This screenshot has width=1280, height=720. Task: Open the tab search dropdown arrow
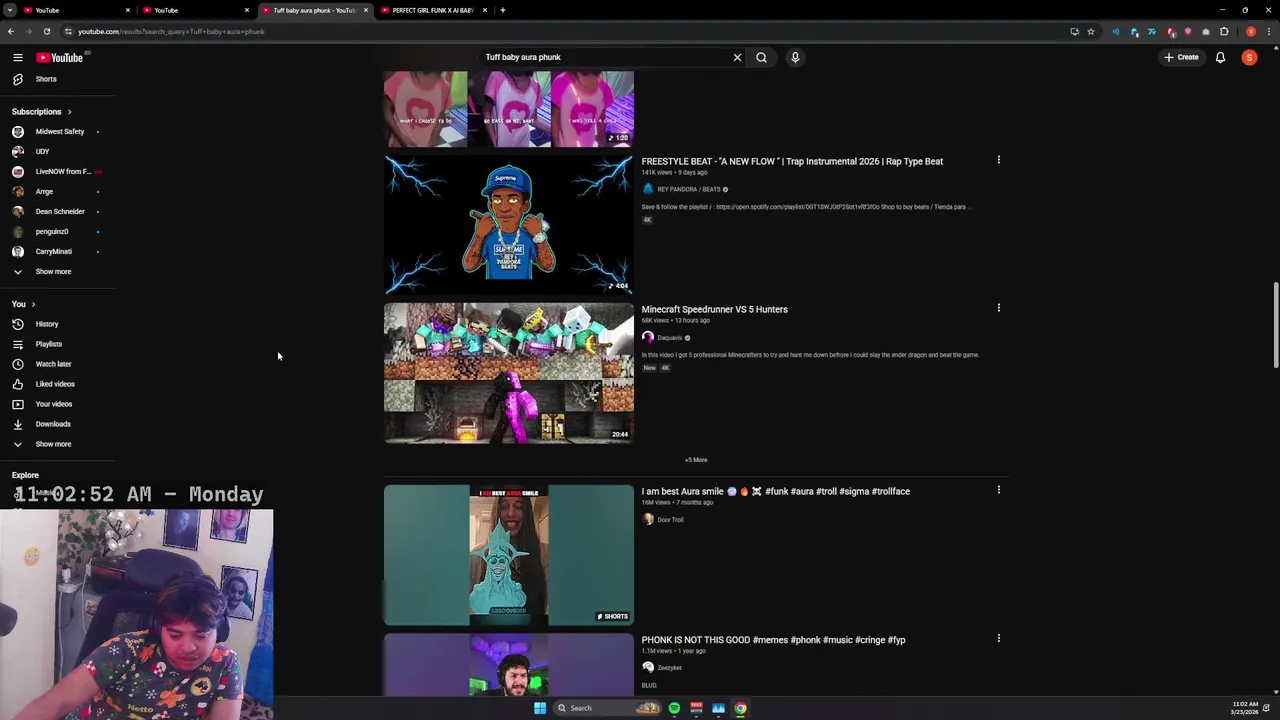(10, 10)
